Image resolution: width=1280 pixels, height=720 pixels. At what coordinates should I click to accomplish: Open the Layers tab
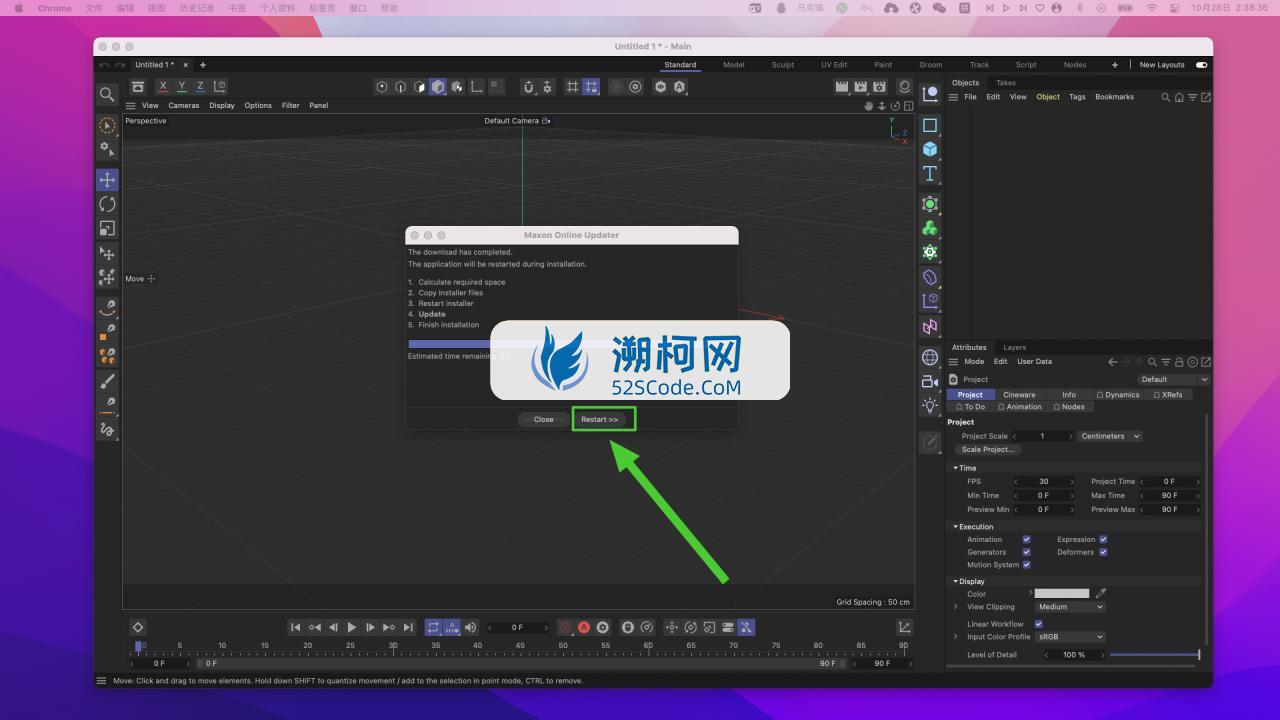(1014, 348)
